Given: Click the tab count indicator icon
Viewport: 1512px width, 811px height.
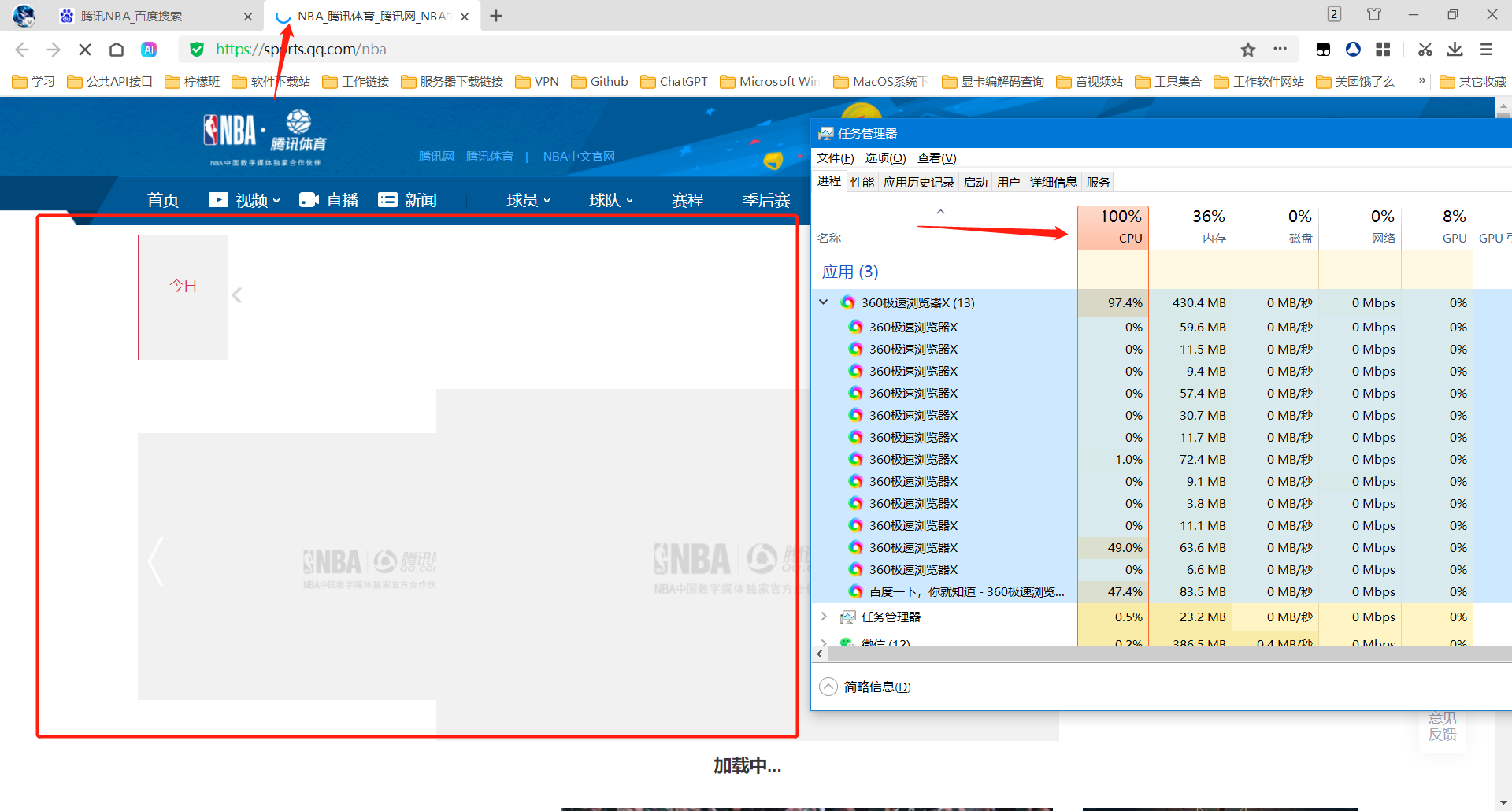Looking at the screenshot, I should 1334,14.
